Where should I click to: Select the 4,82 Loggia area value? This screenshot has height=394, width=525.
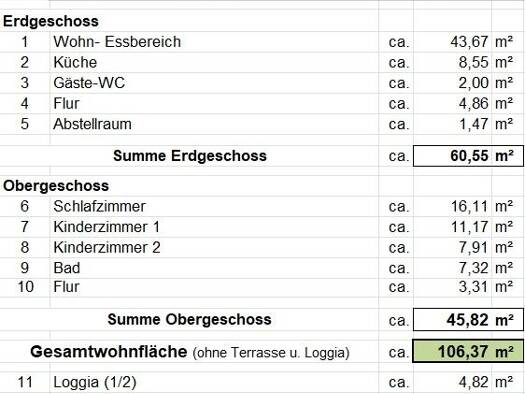473,382
